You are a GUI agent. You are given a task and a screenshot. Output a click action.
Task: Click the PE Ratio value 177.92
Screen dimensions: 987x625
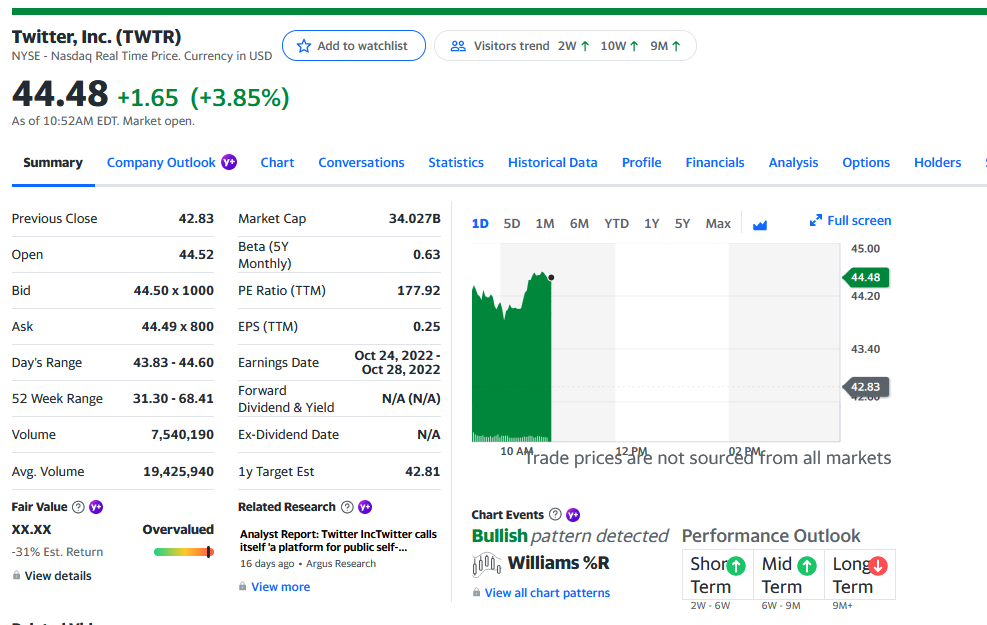click(419, 290)
